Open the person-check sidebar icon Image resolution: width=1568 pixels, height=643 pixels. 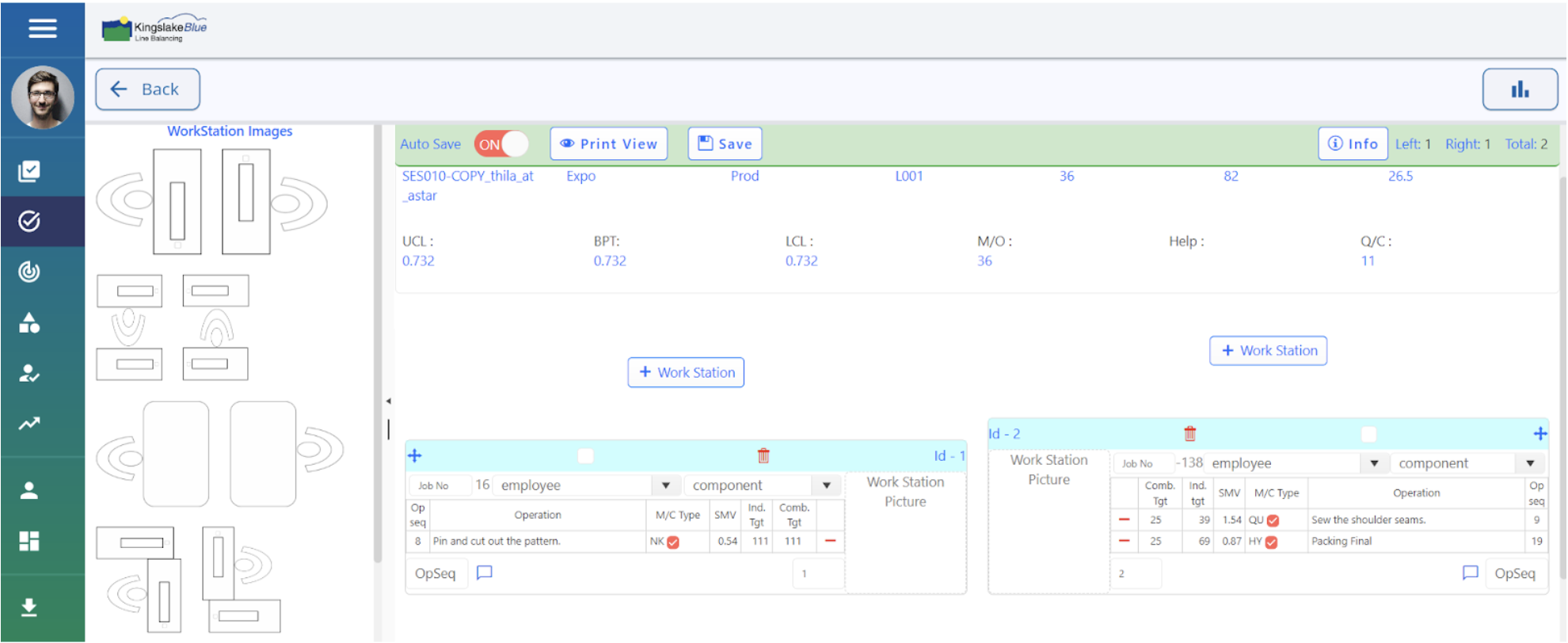point(29,373)
